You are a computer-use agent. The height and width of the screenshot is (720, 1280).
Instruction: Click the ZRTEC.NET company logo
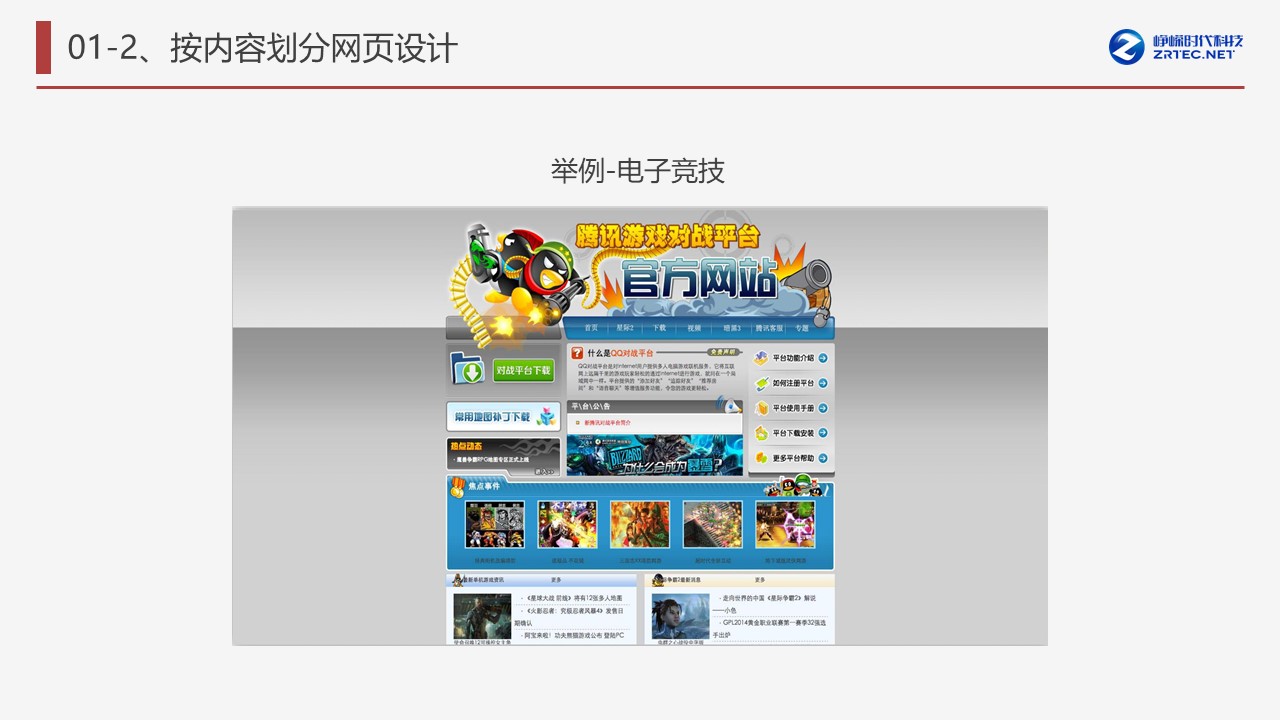point(1176,46)
